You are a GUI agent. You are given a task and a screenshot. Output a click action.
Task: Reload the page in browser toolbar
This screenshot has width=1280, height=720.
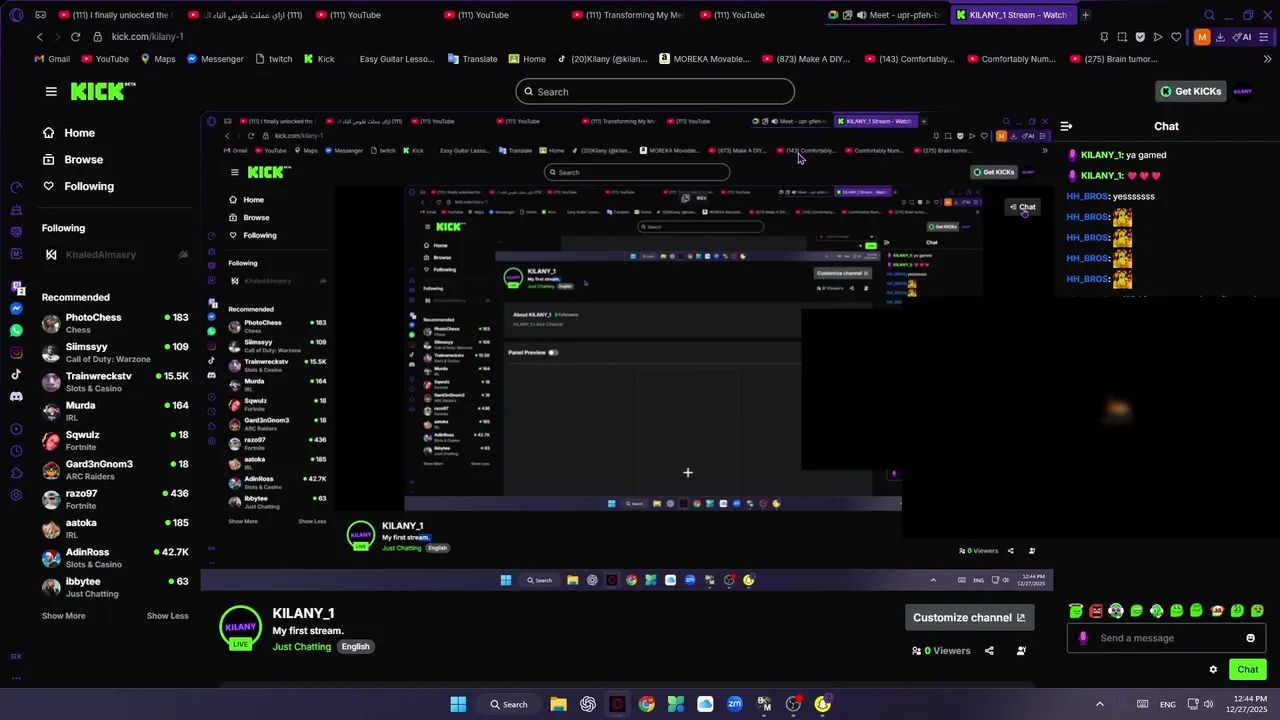coord(75,37)
